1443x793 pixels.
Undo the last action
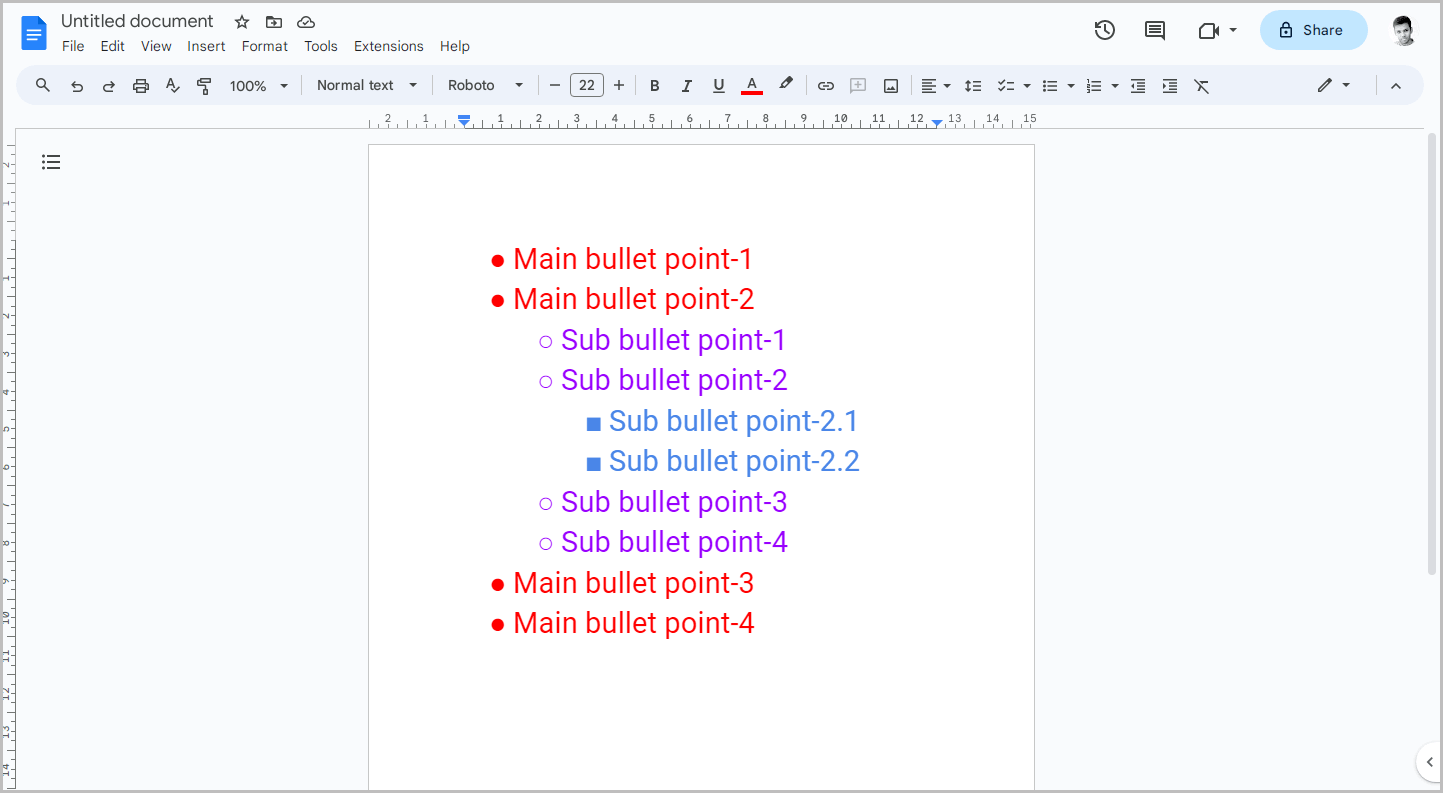click(77, 86)
